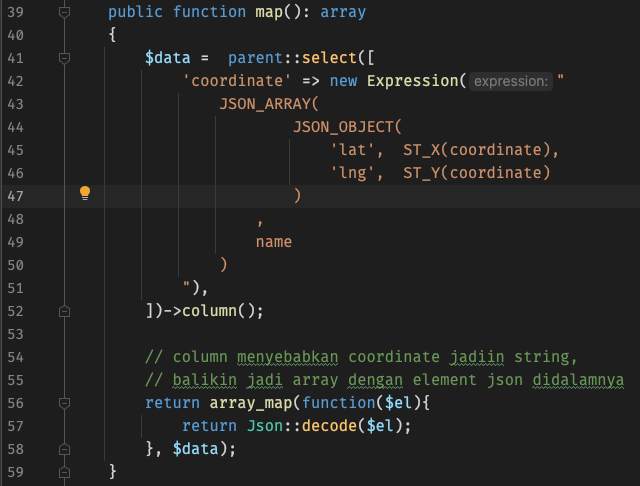
Task: Click the Expression class name
Action: (412, 81)
